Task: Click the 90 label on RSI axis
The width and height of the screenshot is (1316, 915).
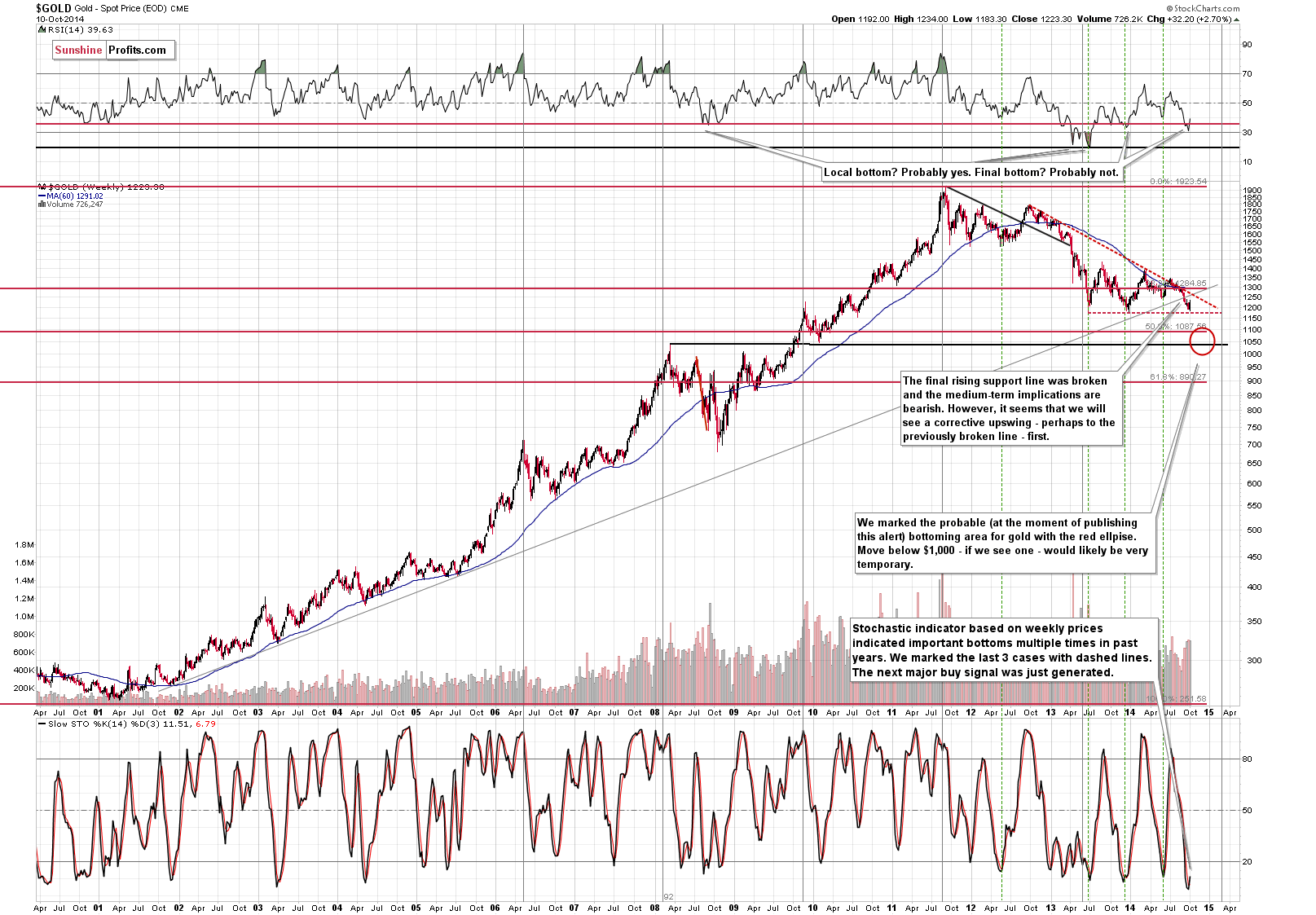Action: [1247, 45]
